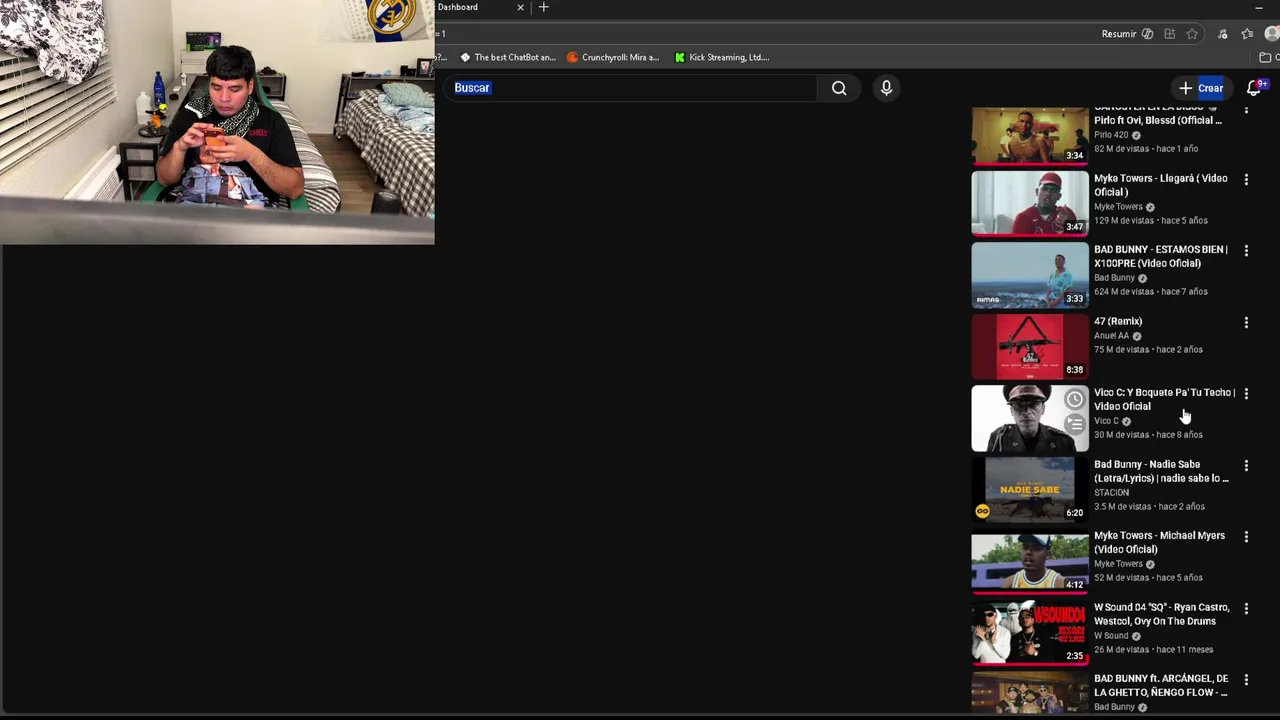Open the Nadie Sabe video thumbnail

click(x=1030, y=490)
